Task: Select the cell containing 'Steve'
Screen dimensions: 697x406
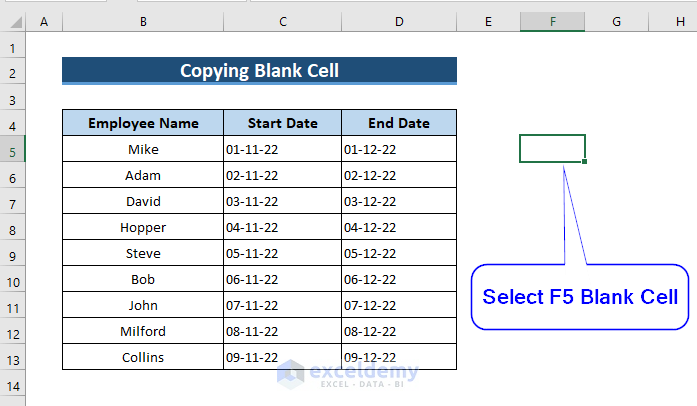Action: click(x=143, y=253)
